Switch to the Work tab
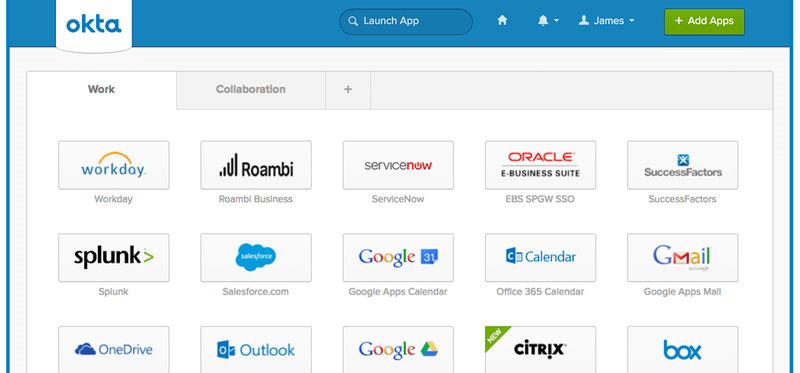Viewport: 800px width, 373px height. pos(102,90)
